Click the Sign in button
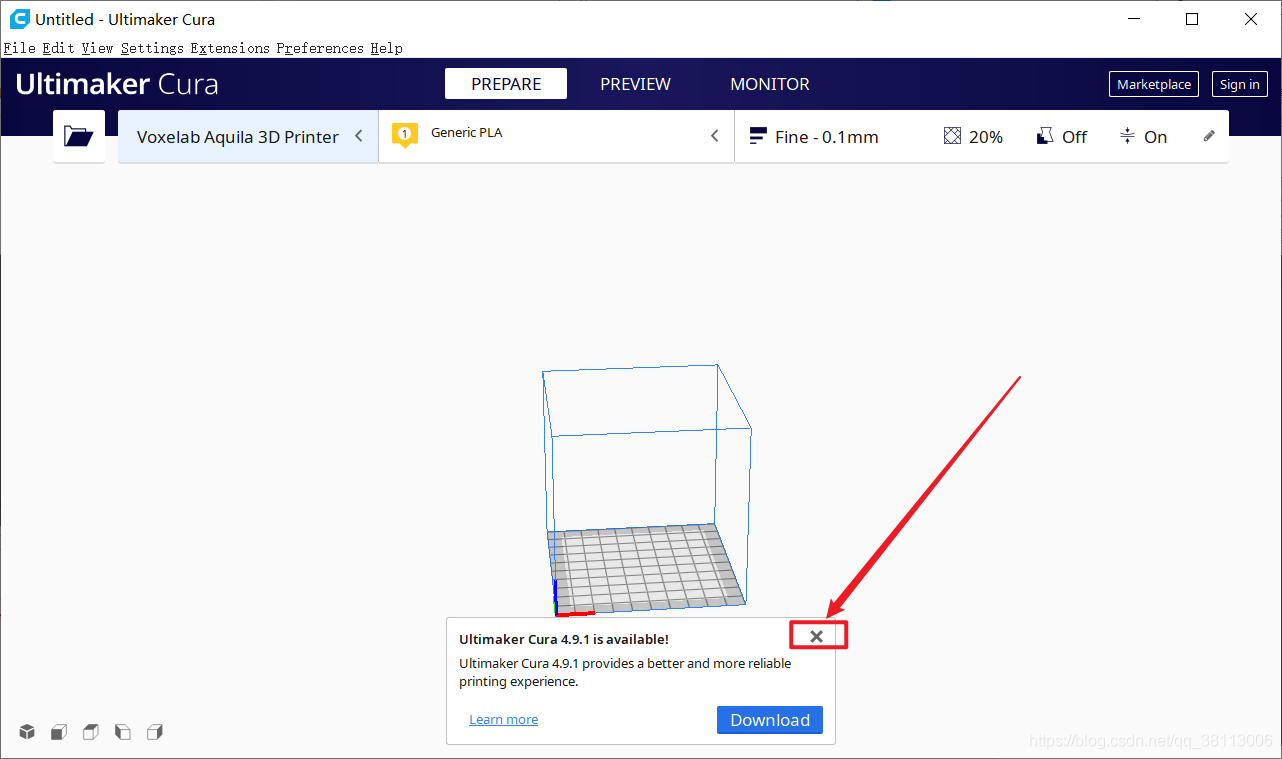This screenshot has width=1282, height=759. point(1240,84)
